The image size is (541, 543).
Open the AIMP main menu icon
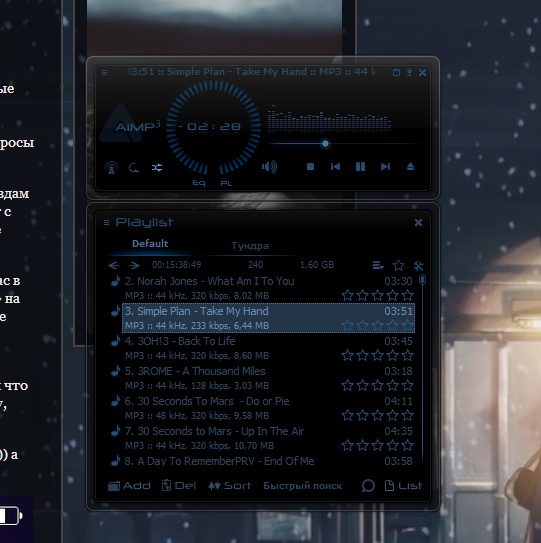point(104,72)
